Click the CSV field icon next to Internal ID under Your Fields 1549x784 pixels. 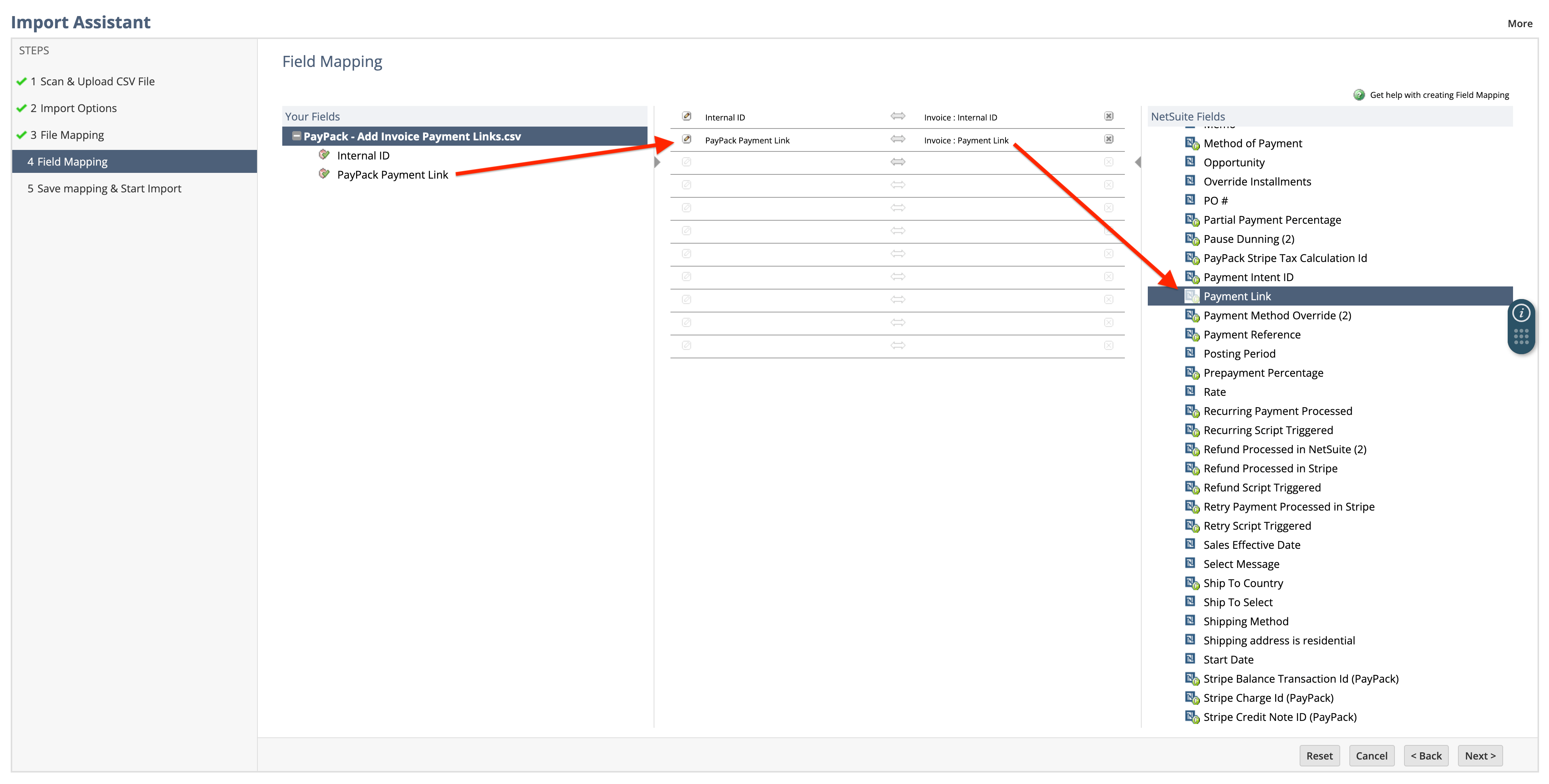325,155
